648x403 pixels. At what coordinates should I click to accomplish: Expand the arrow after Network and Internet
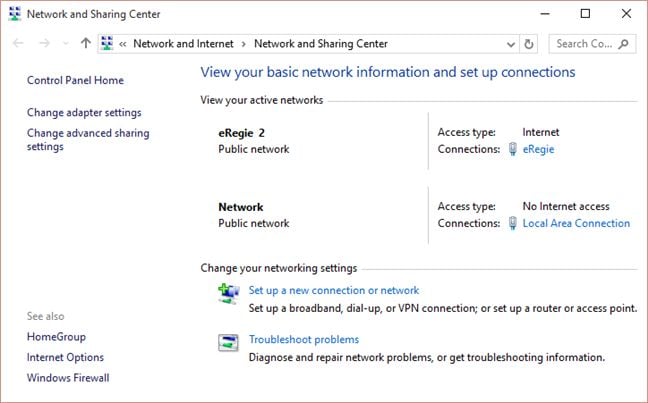point(243,44)
